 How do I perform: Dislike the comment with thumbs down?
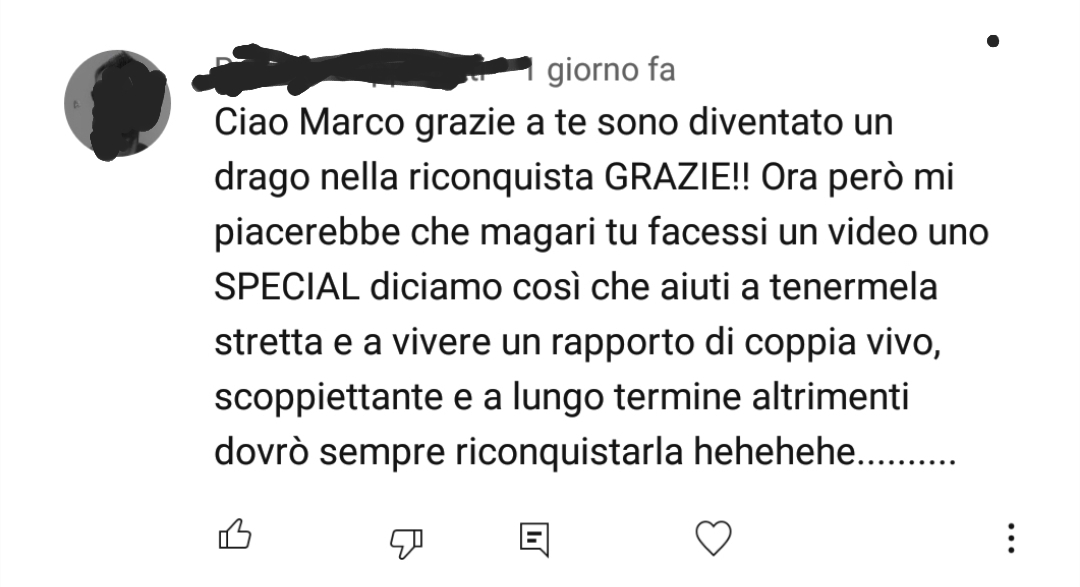pyautogui.click(x=406, y=542)
